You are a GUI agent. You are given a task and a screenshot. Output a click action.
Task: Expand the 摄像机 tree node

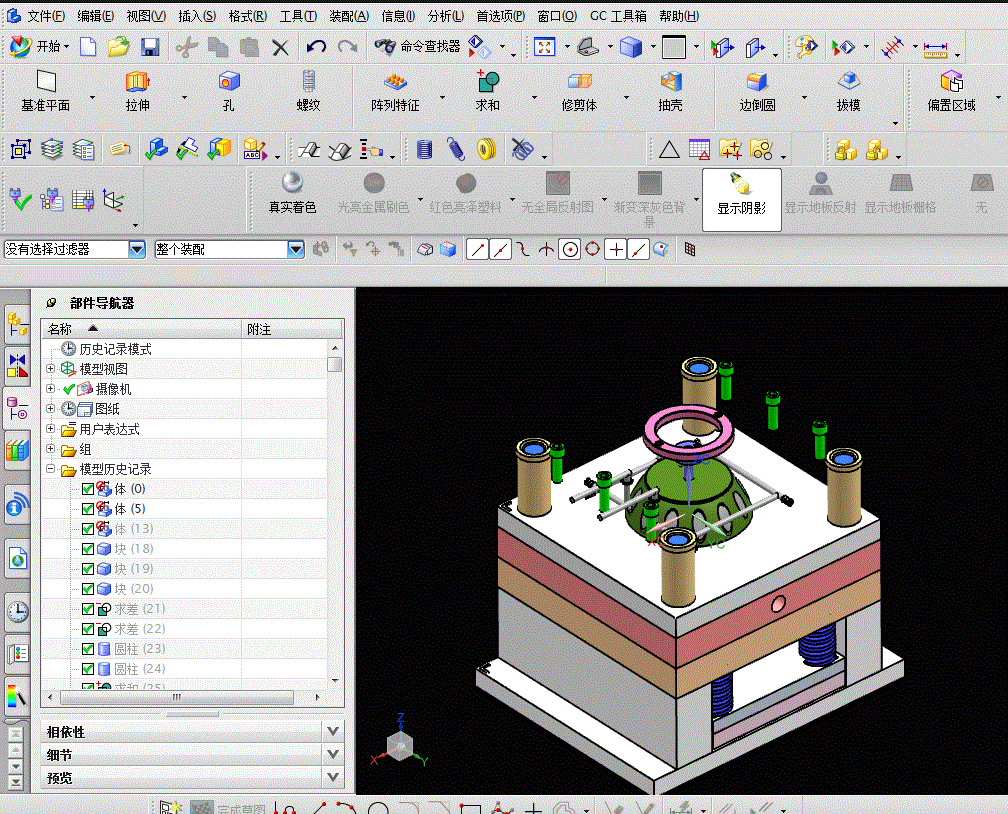[51, 388]
